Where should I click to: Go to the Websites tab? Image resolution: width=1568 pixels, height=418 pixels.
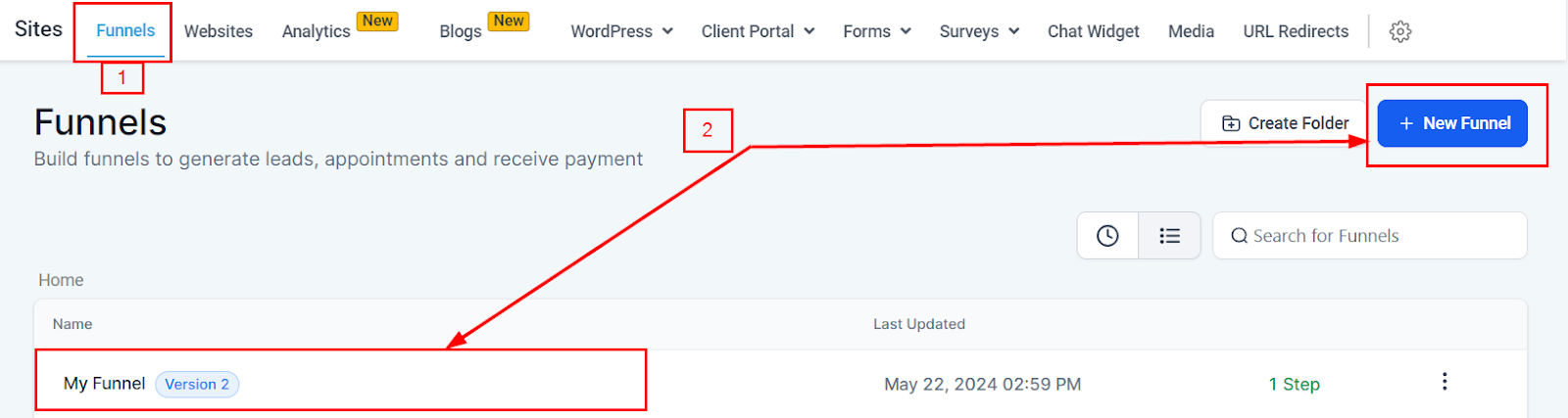pos(219,31)
